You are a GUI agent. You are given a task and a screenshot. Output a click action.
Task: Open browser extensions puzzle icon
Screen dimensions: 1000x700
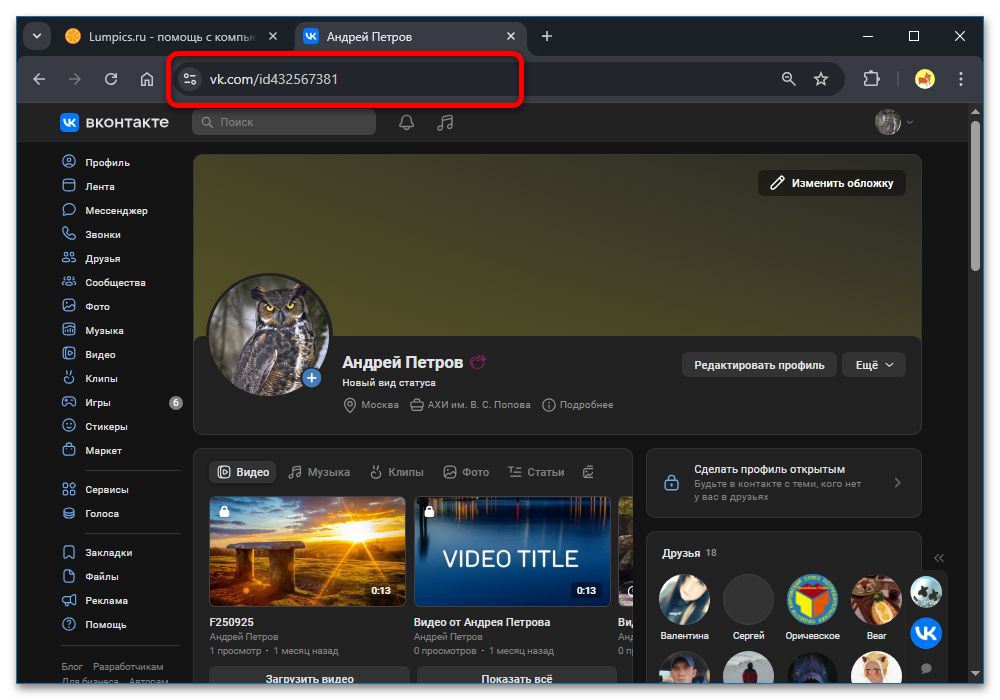(x=871, y=79)
